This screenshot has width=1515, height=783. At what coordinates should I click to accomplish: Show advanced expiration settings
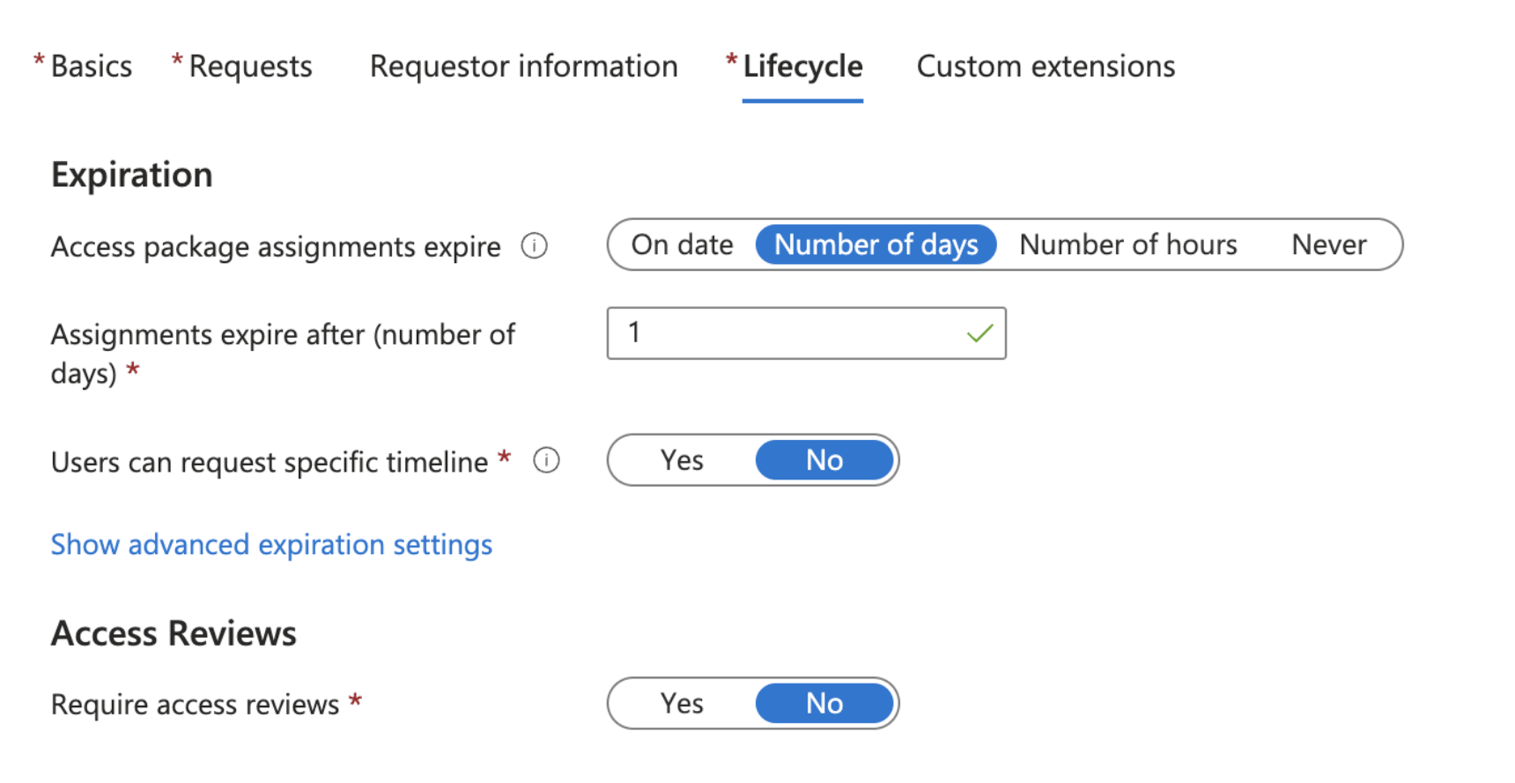pos(270,544)
